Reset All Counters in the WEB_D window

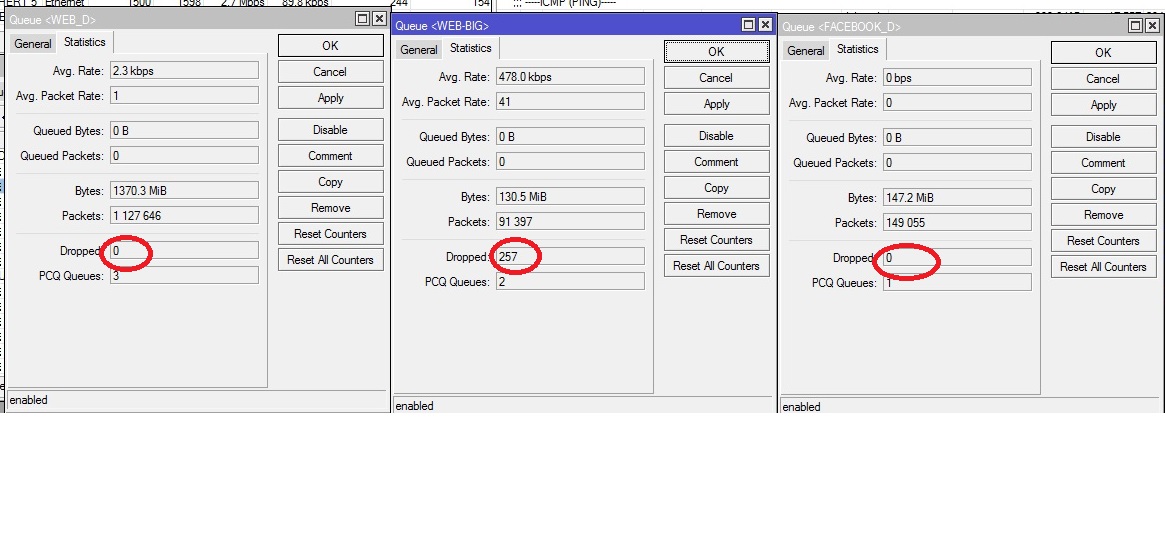pos(331,260)
